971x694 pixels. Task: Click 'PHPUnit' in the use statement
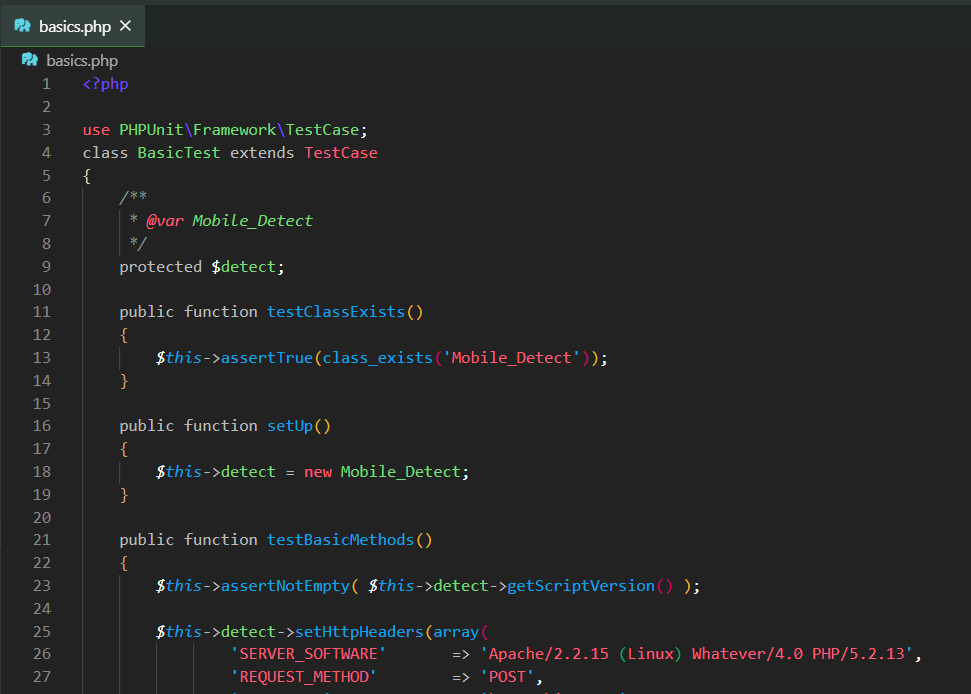(151, 129)
